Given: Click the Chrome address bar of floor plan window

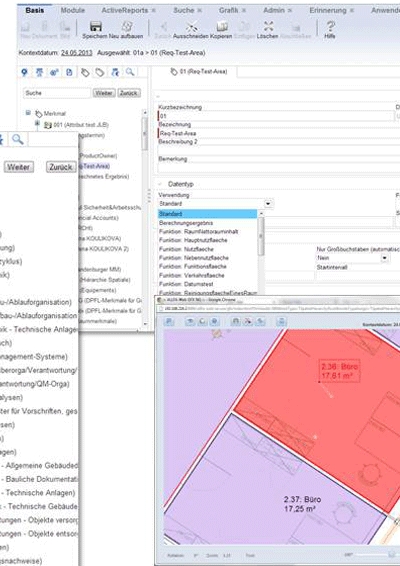Looking at the screenshot, I should (278, 309).
